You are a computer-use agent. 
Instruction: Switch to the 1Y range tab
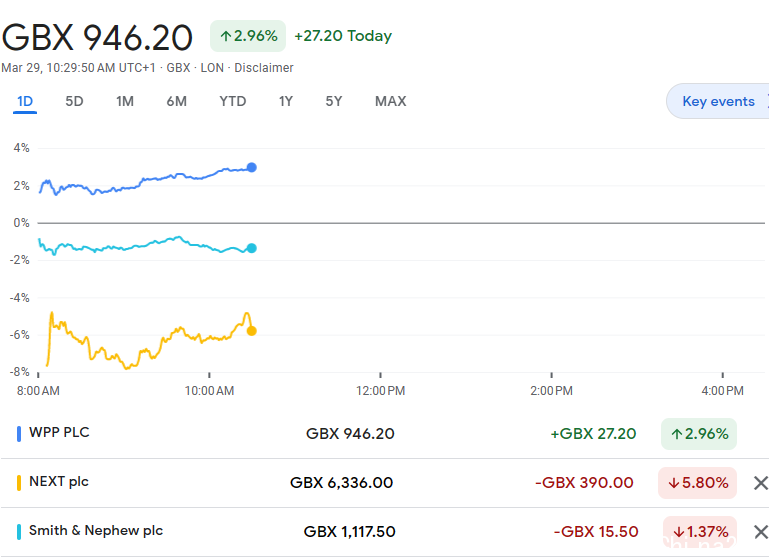coord(286,101)
